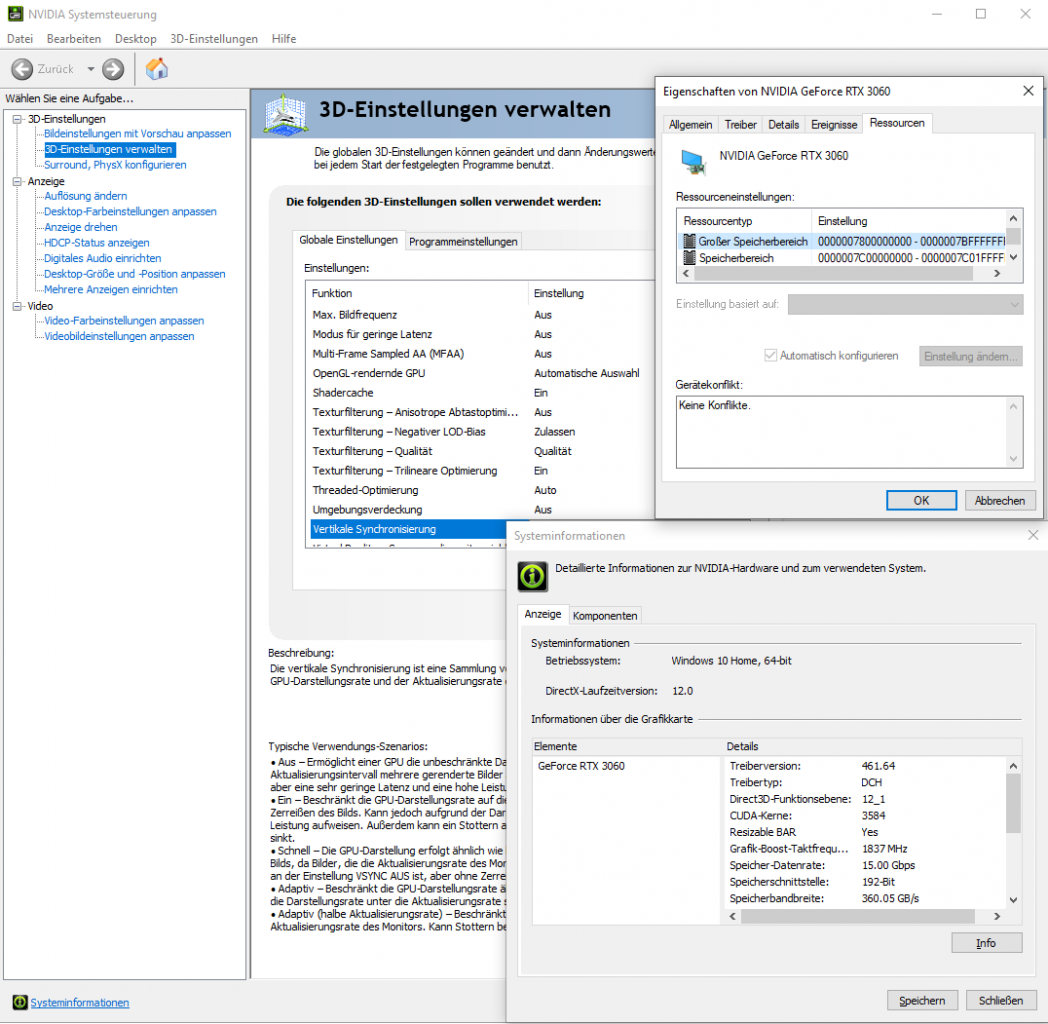This screenshot has width=1048, height=1024.
Task: Open Videobildeinstellungen anpassen
Action: point(119,336)
